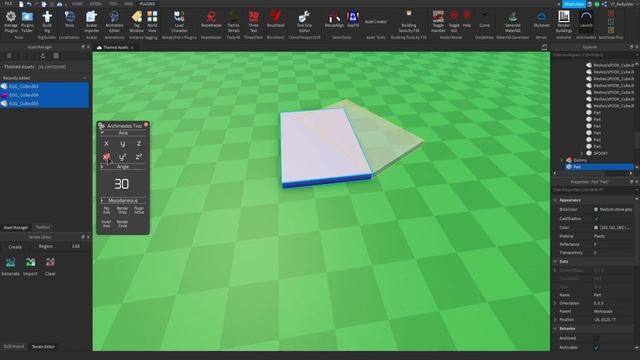Click the Load Character plugin
Viewport: 640px width, 360px height.
[179, 22]
